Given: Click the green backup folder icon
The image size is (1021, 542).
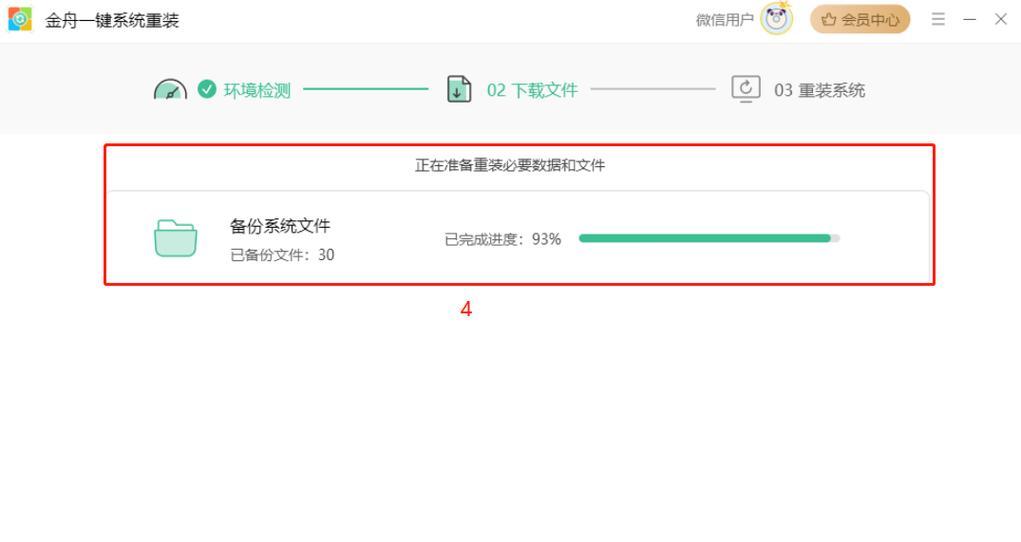Looking at the screenshot, I should (176, 238).
